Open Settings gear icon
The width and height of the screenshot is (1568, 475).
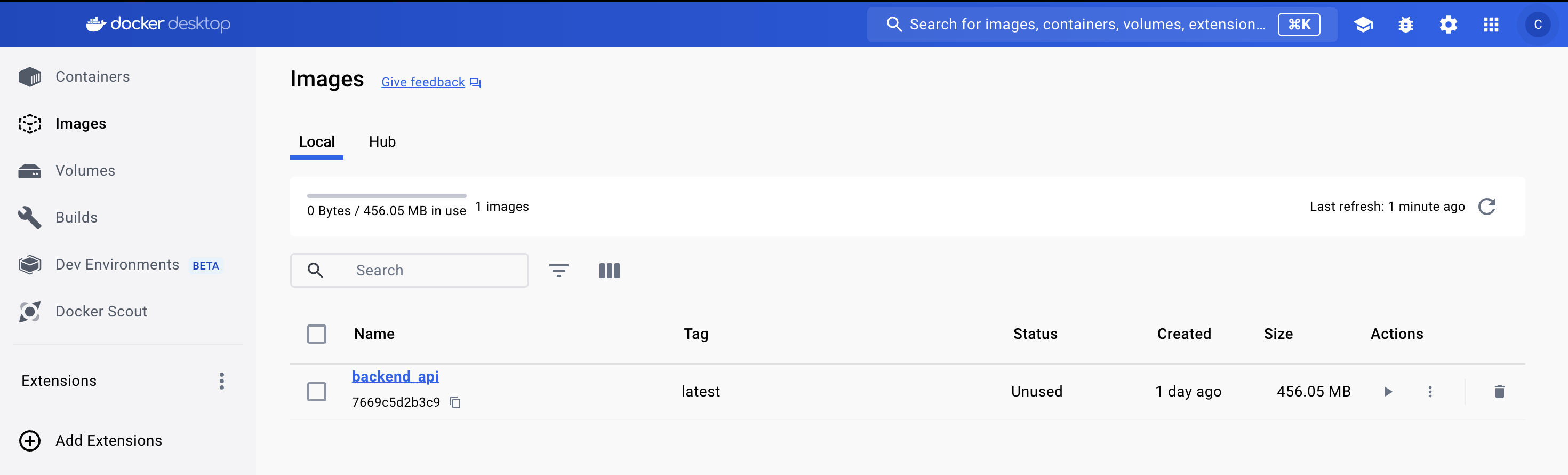1448,25
